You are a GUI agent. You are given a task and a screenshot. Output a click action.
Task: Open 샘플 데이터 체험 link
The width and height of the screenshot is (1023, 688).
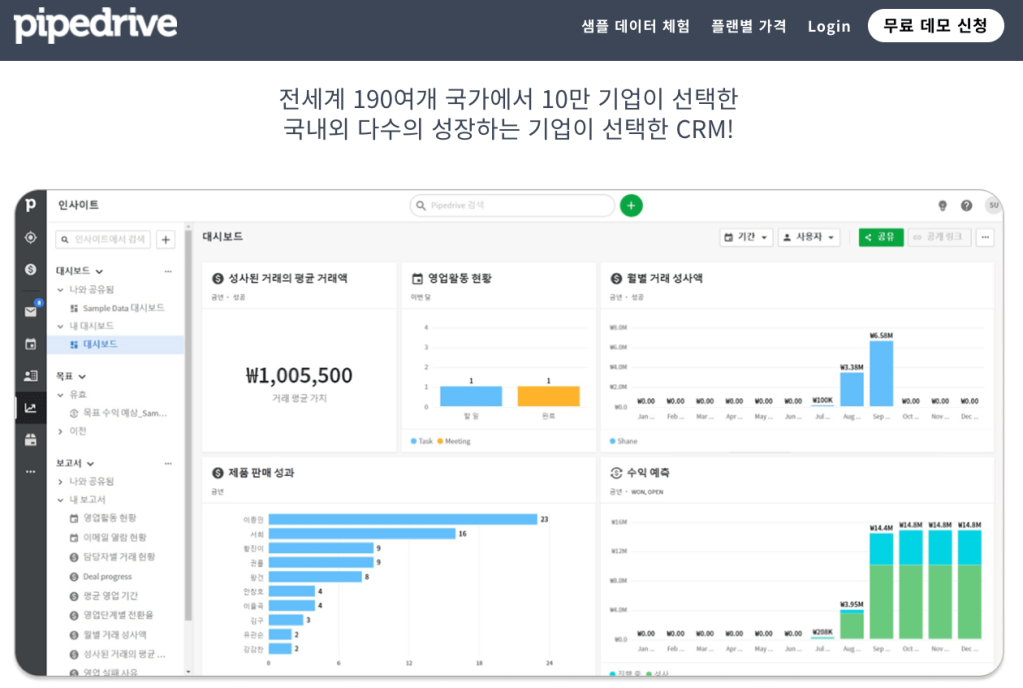pos(635,26)
